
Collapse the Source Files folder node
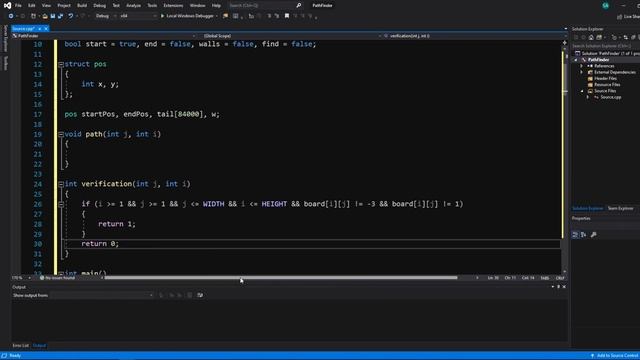pos(582,91)
